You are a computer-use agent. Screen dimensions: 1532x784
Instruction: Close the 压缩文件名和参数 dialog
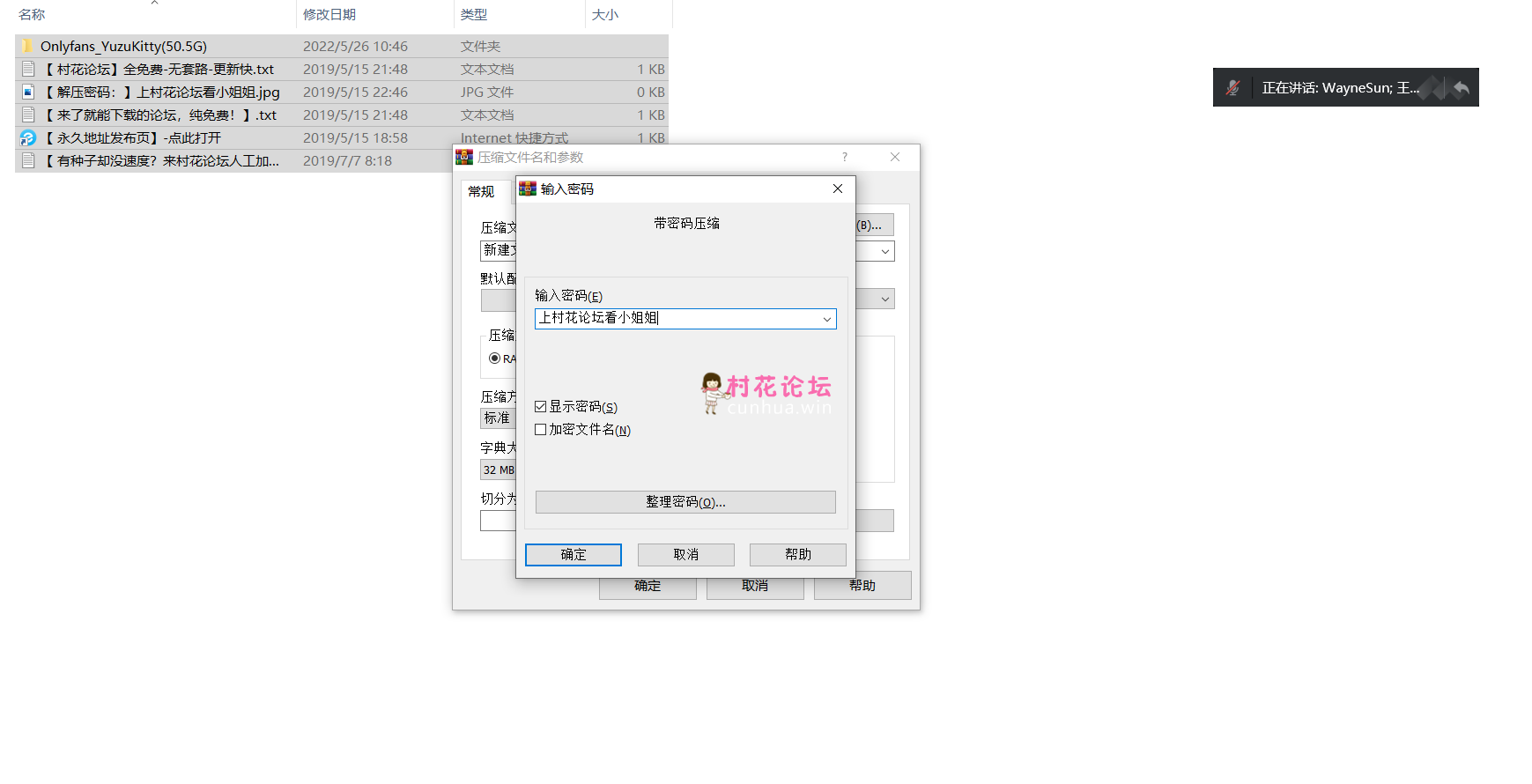pyautogui.click(x=895, y=157)
